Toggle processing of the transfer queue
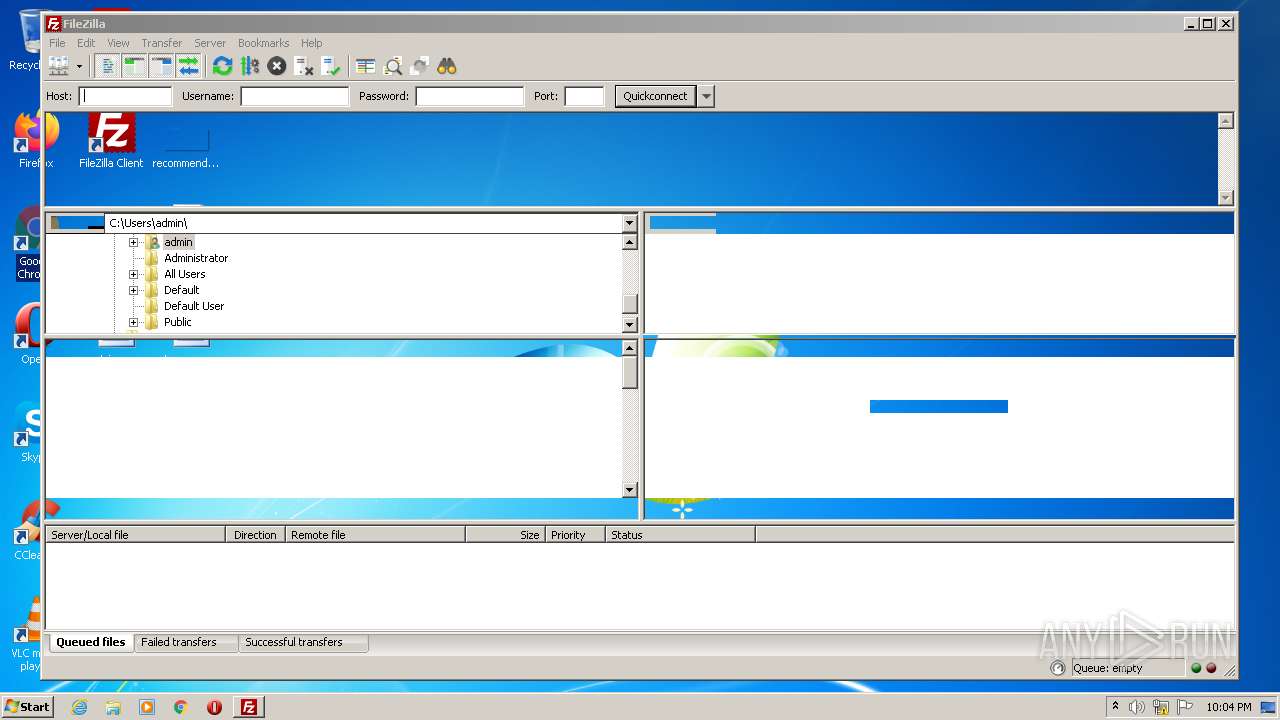 (250, 66)
